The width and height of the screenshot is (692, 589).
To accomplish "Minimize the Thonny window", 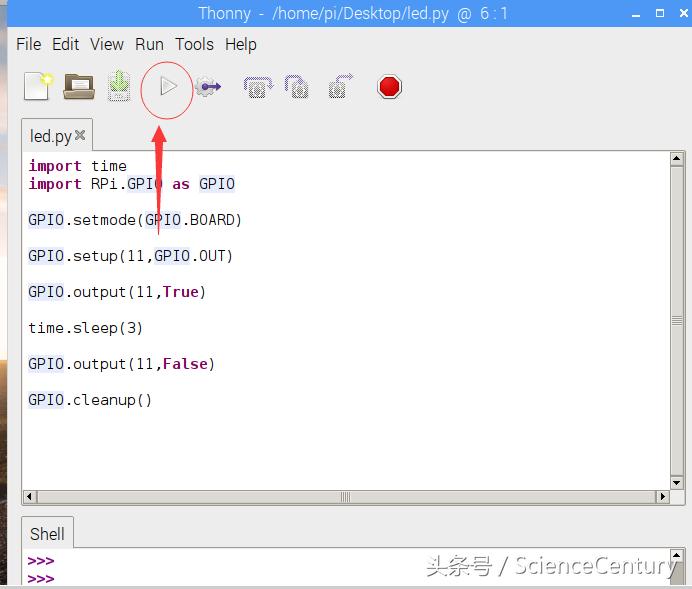I will 636,14.
